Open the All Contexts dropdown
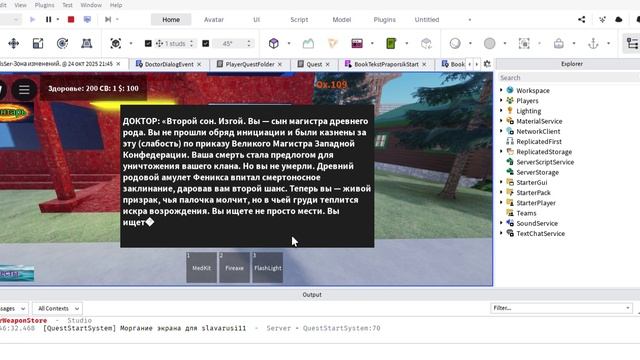The height and width of the screenshot is (360, 640). (x=58, y=309)
